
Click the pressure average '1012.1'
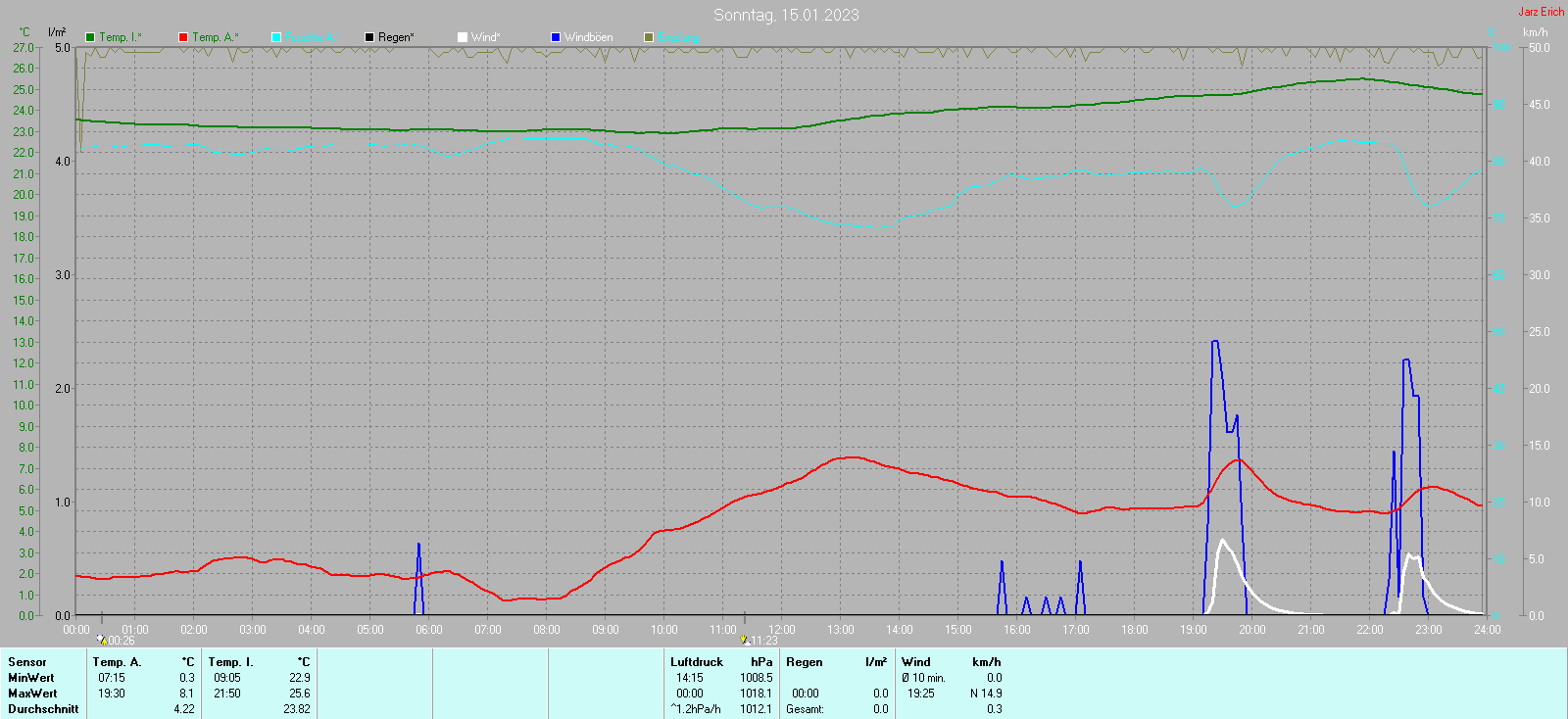757,709
